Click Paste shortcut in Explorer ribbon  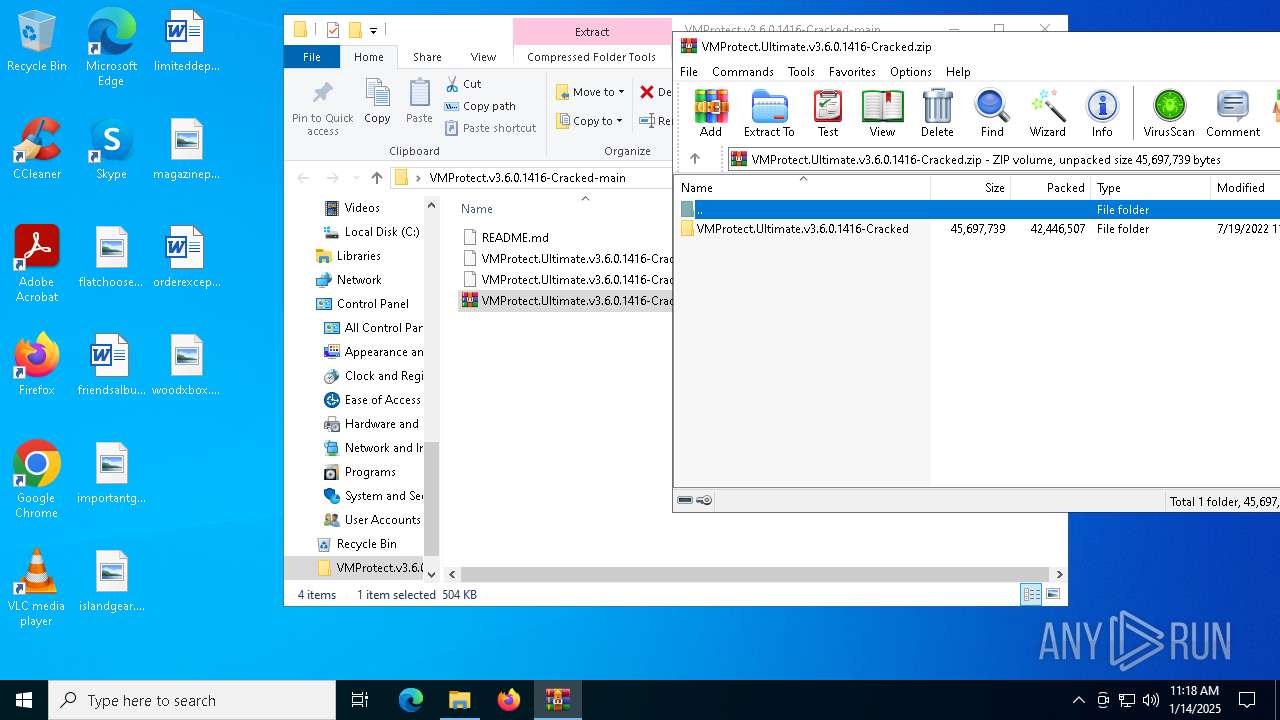490,128
